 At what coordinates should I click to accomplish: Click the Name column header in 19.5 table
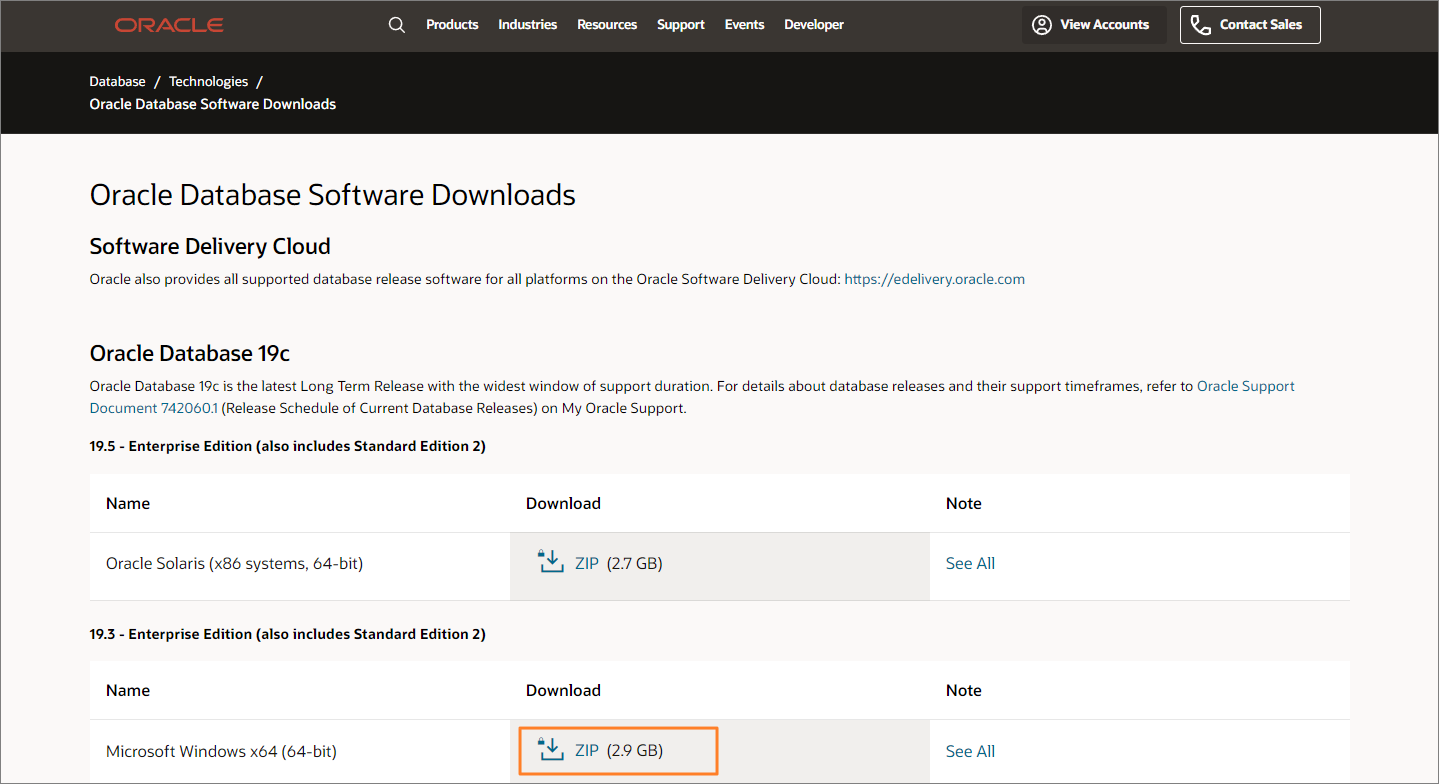pos(128,503)
